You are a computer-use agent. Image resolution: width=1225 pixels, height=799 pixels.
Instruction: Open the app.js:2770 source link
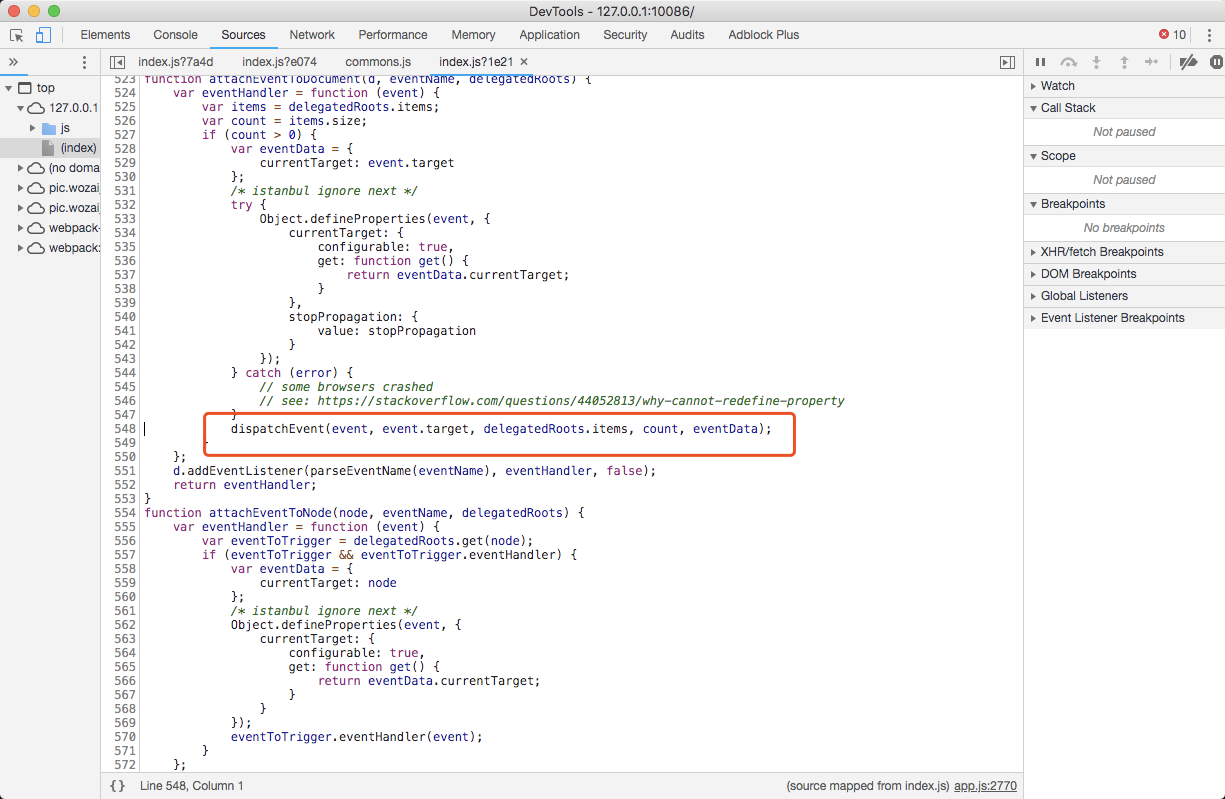(985, 786)
